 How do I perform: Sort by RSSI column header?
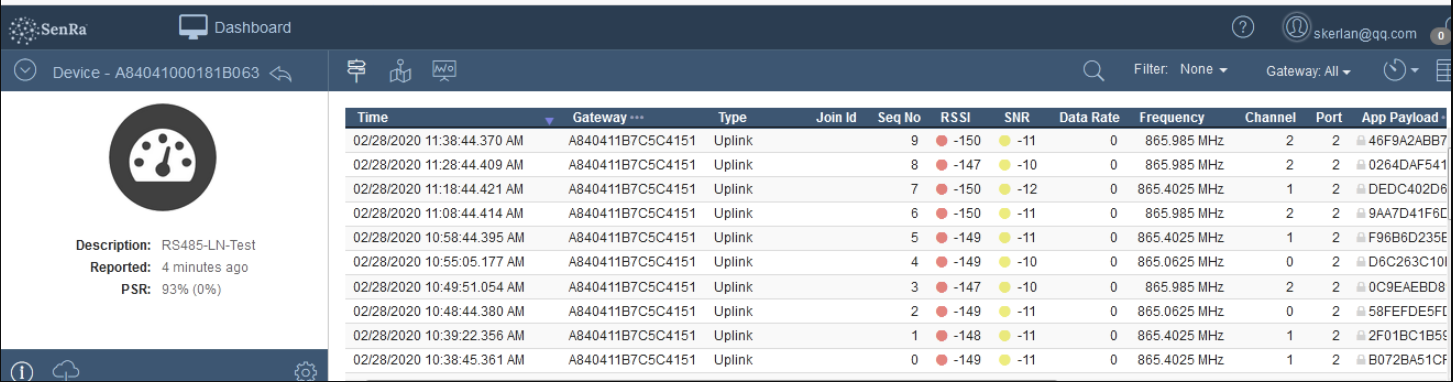coord(956,117)
